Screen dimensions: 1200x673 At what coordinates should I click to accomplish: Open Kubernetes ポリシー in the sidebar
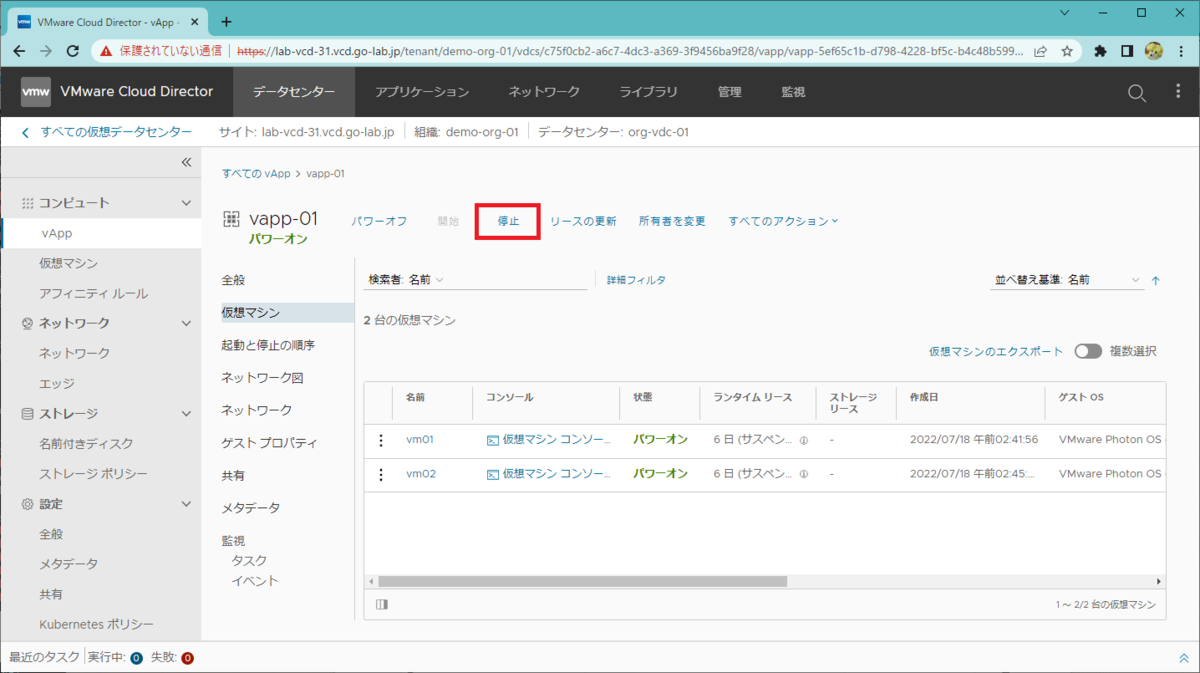pos(97,624)
